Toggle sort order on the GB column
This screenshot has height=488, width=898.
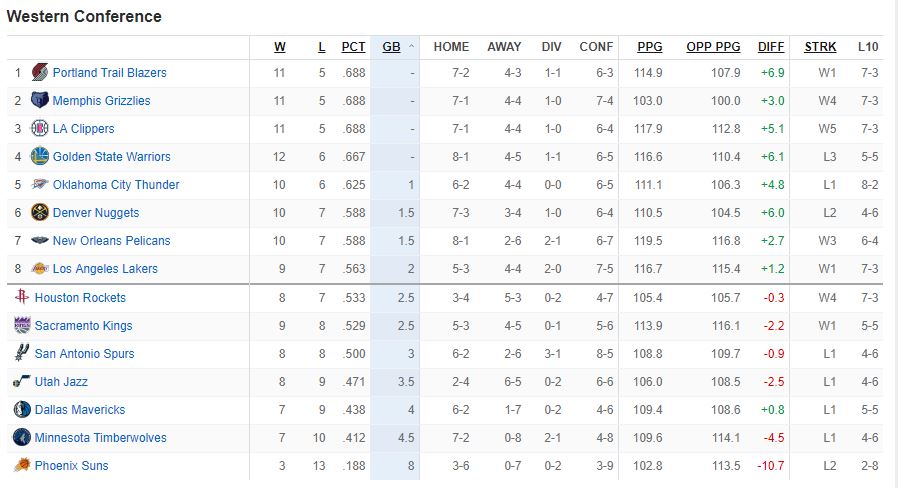pyautogui.click(x=392, y=47)
